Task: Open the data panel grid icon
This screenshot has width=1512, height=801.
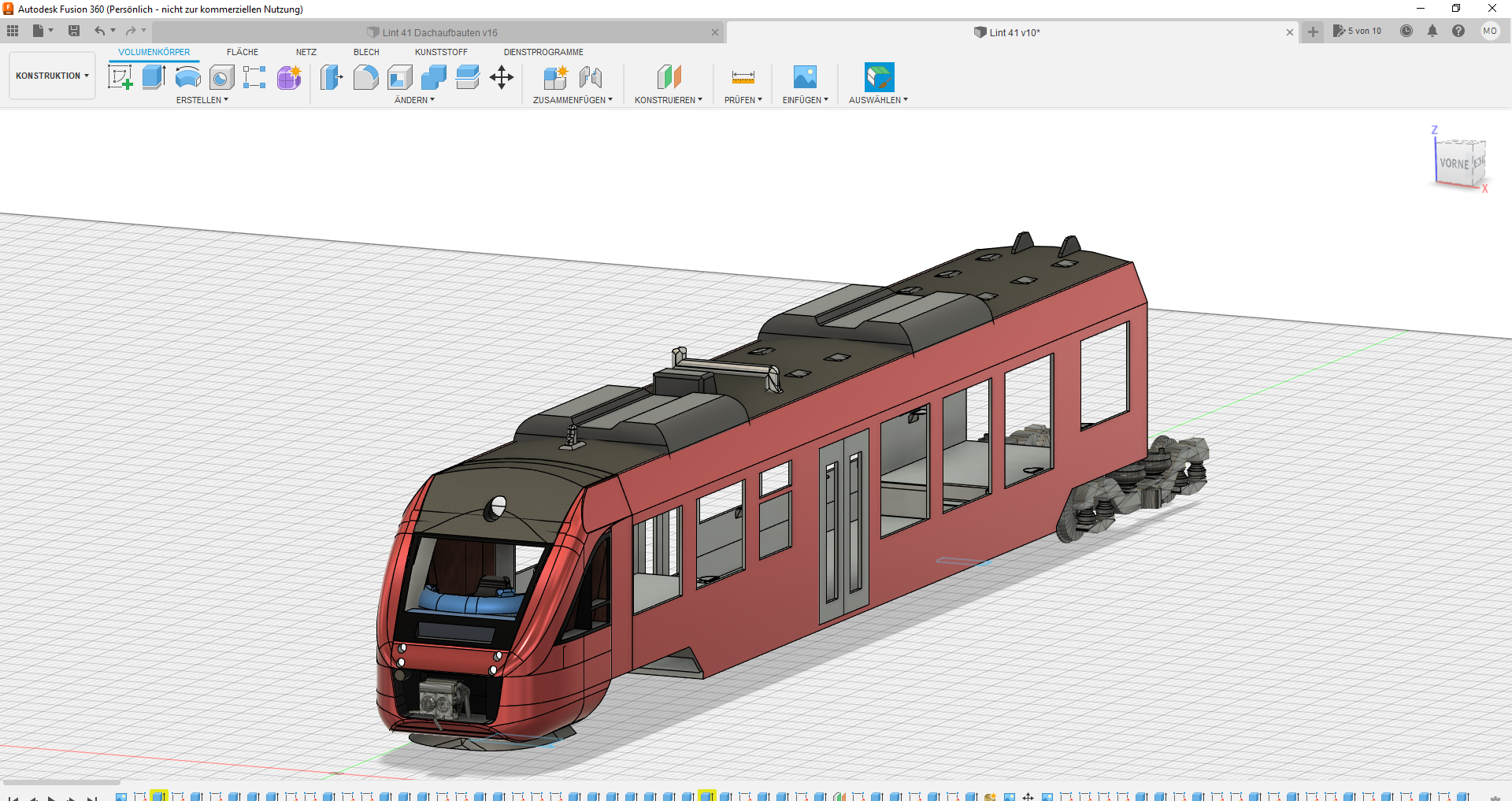Action: [13, 31]
